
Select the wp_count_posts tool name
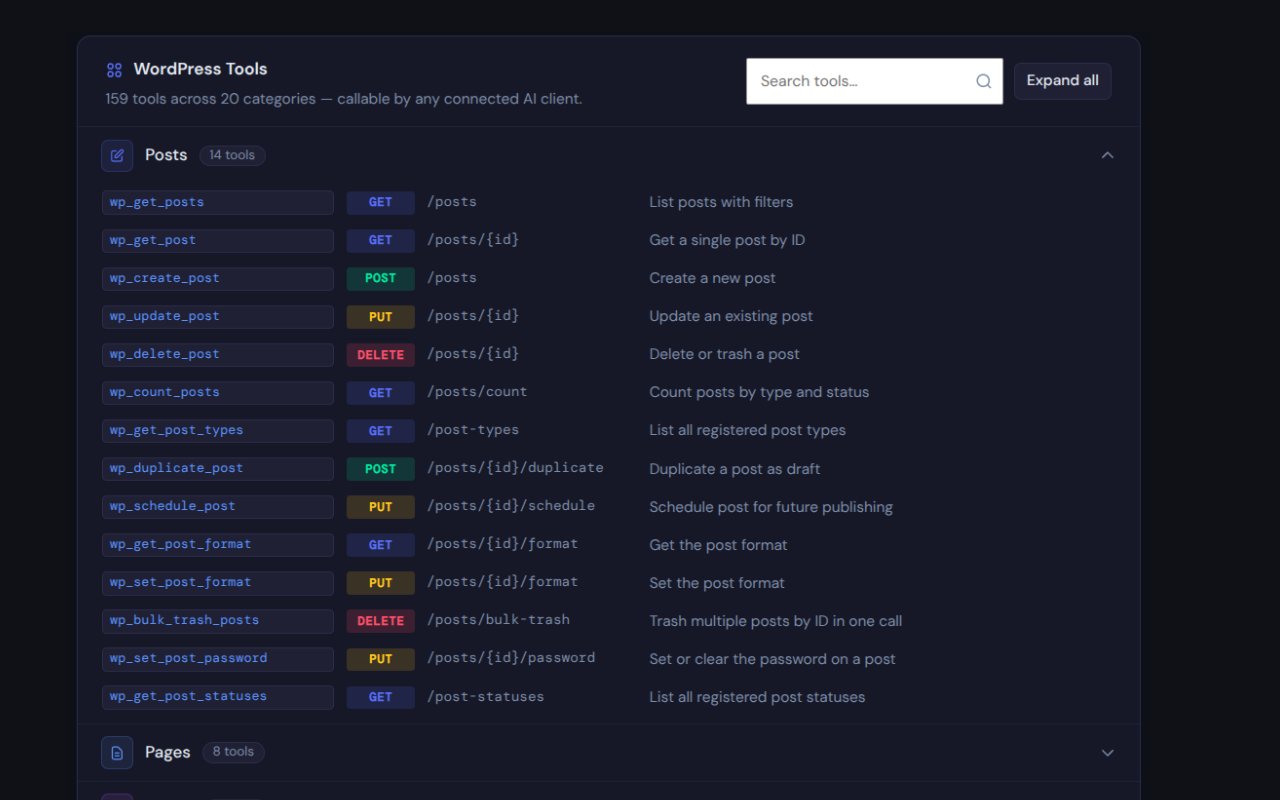[218, 392]
